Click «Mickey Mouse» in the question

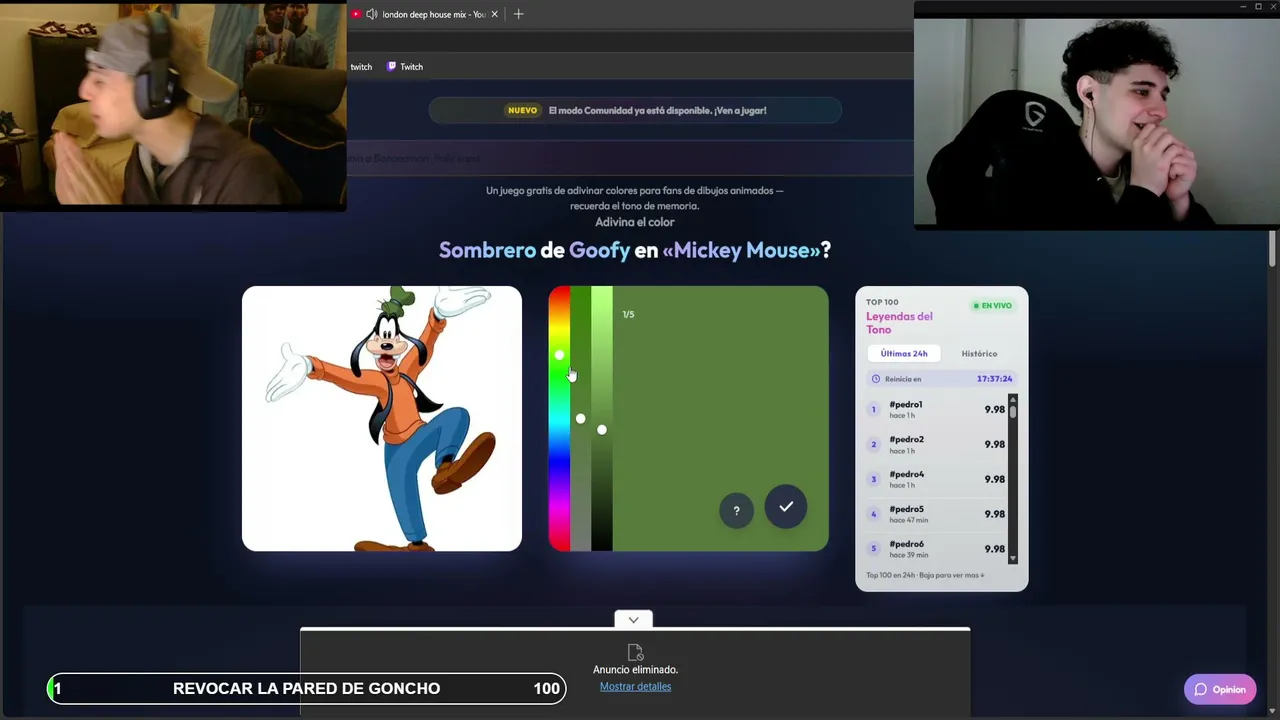point(741,250)
